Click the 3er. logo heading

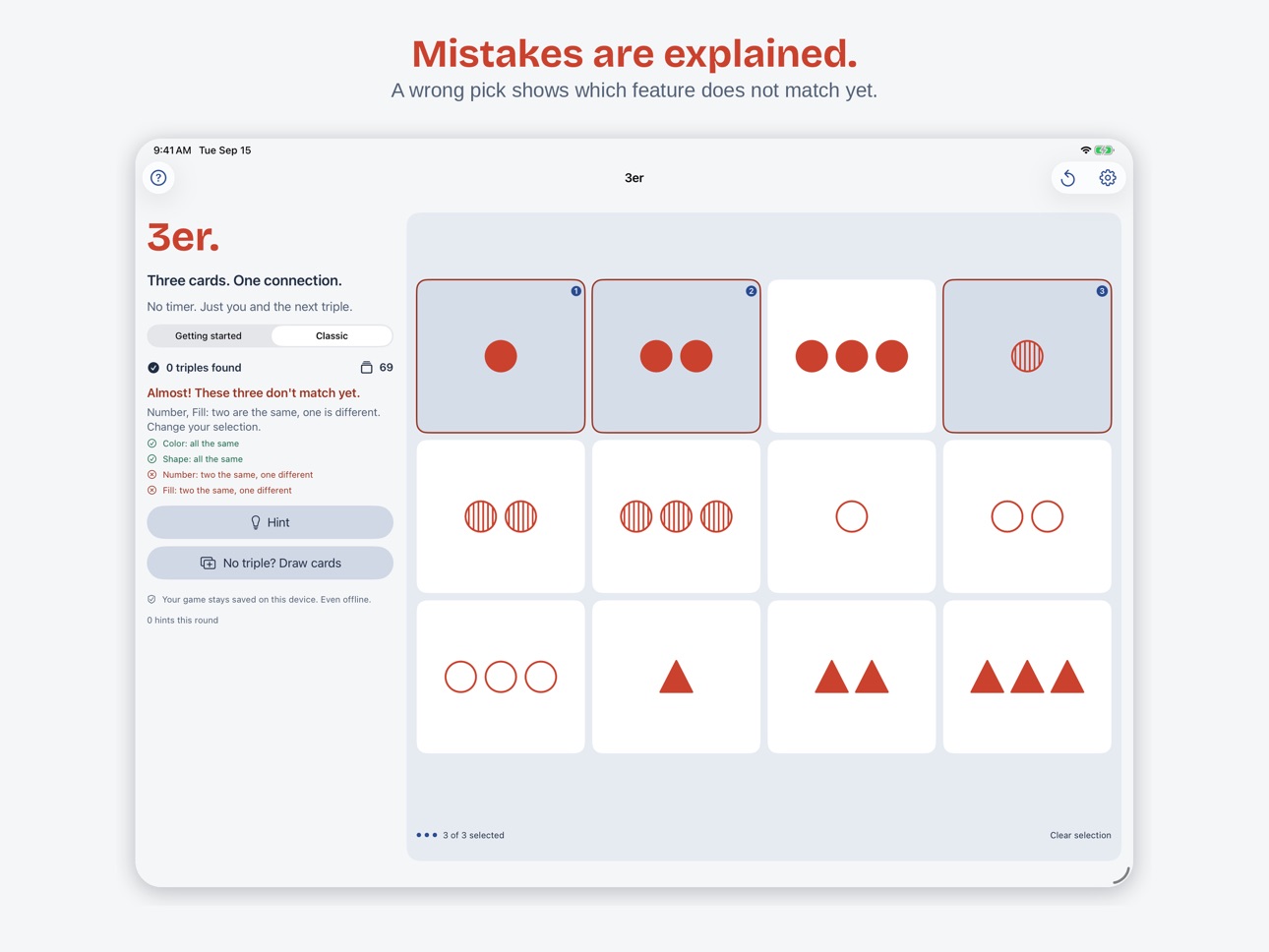(183, 237)
